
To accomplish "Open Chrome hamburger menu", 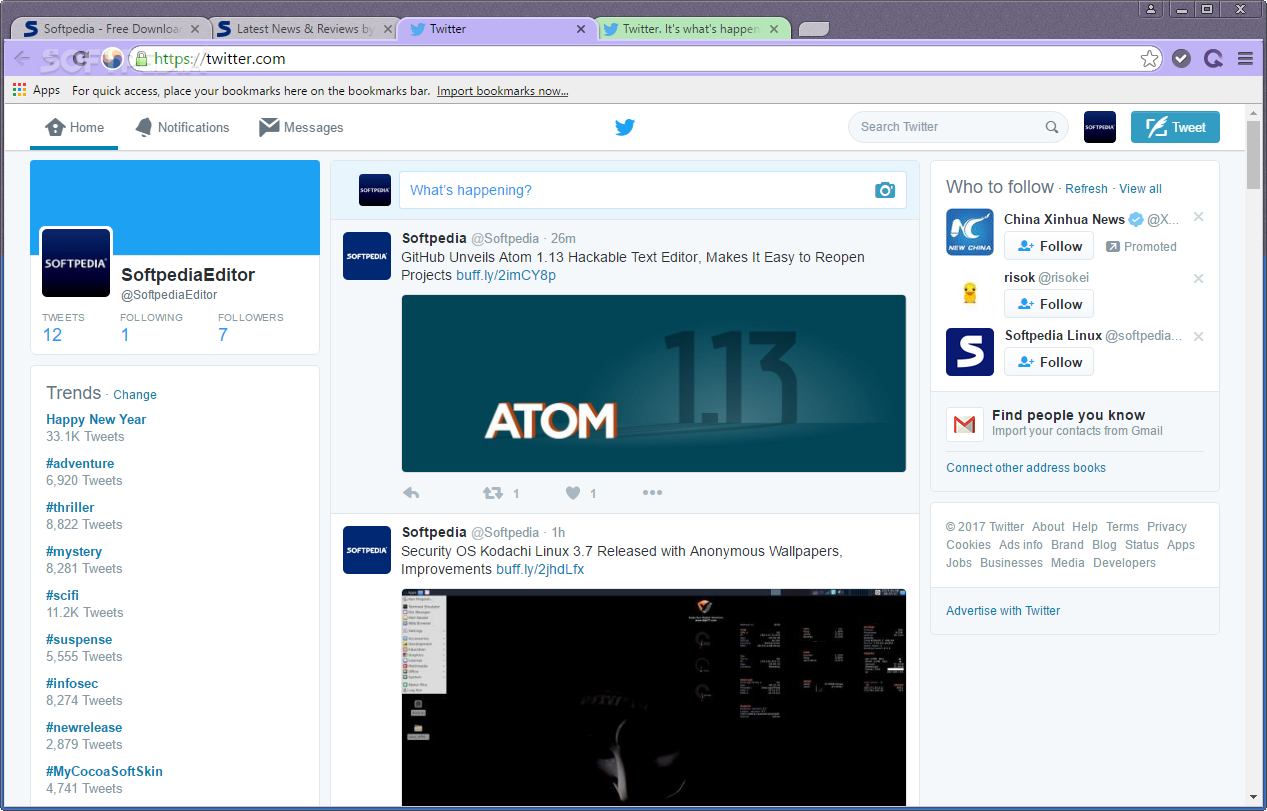I will [x=1245, y=58].
